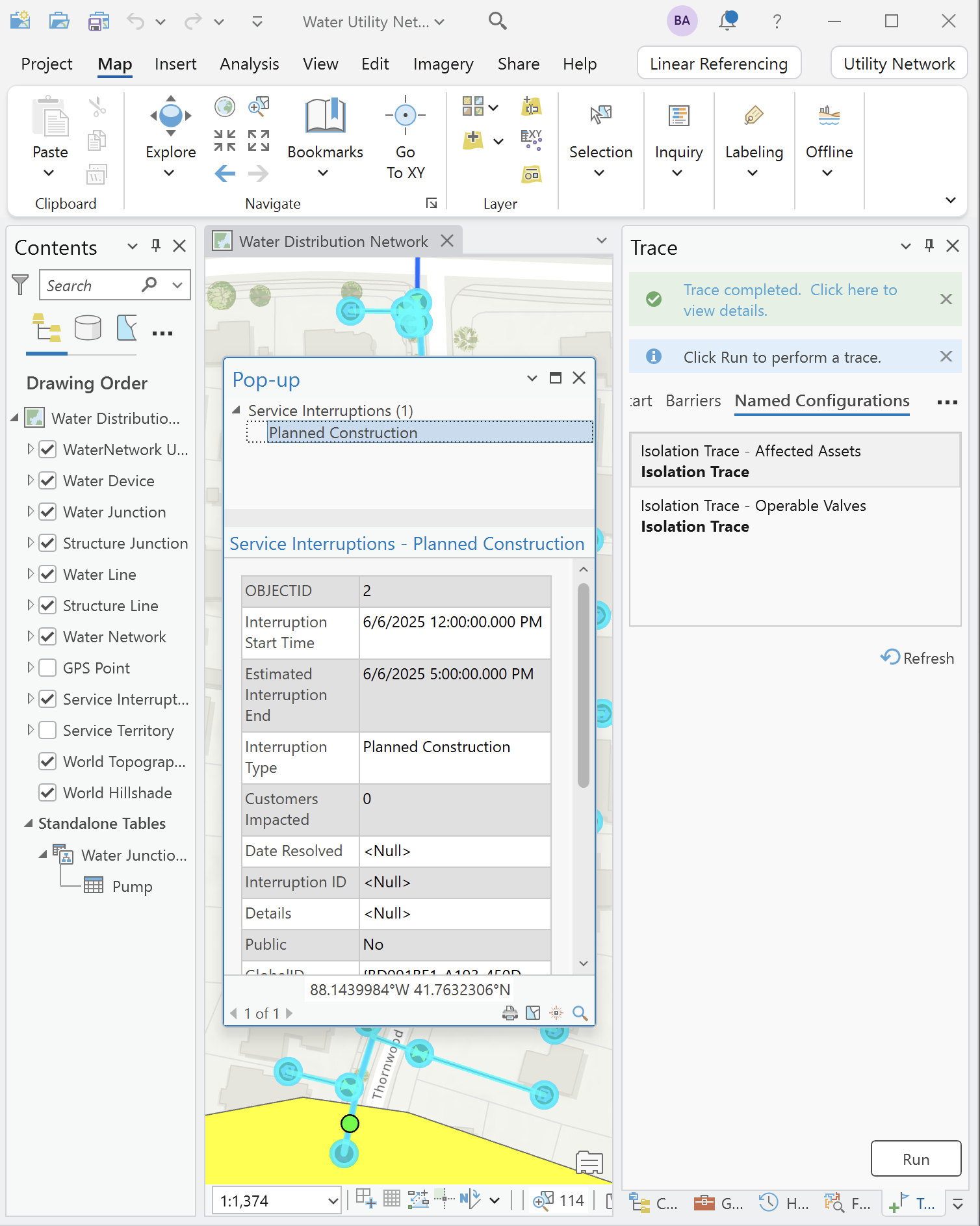This screenshot has width=980, height=1226.
Task: Uncheck World Topographic layer
Action: [x=47, y=762]
